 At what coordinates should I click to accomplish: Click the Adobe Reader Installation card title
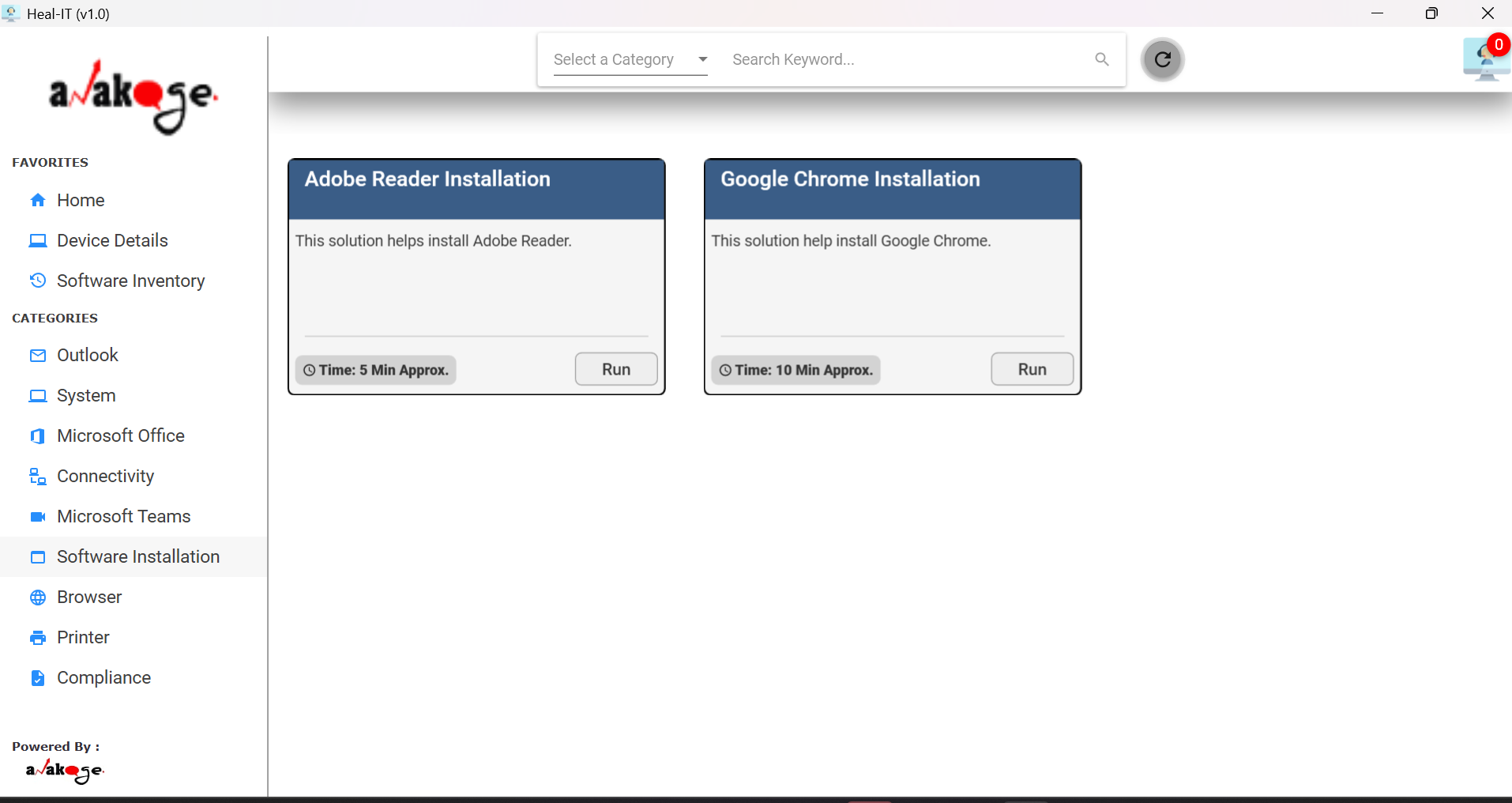click(x=427, y=179)
